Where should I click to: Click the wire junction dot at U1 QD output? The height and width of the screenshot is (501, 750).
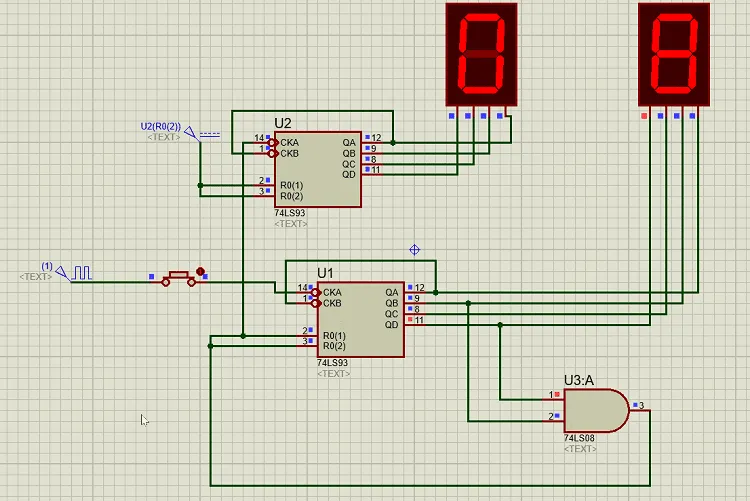coord(500,325)
